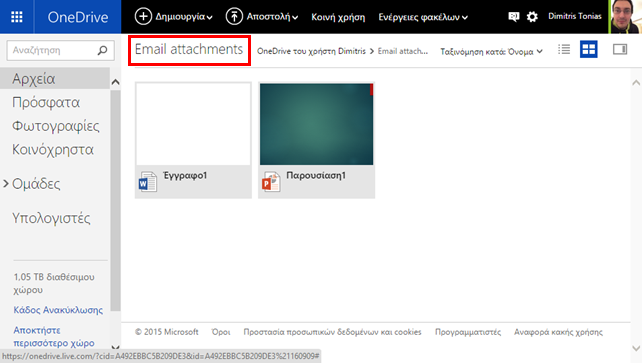This screenshot has width=642, height=363.
Task: Open the app launcher grid icon
Action: [17, 17]
